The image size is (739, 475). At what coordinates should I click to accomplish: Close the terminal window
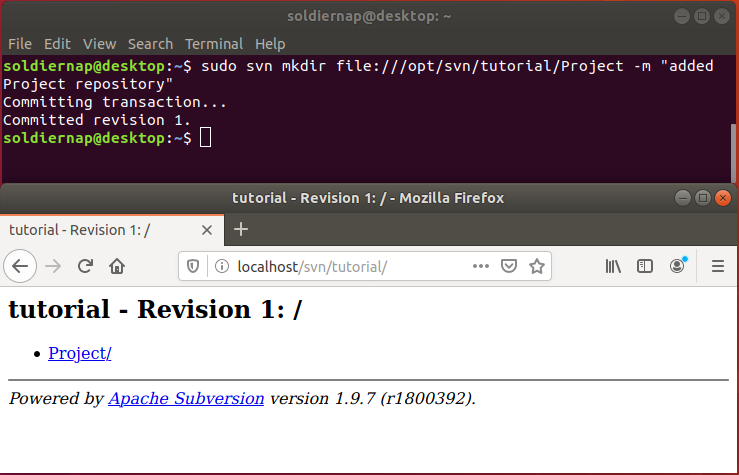point(722,16)
